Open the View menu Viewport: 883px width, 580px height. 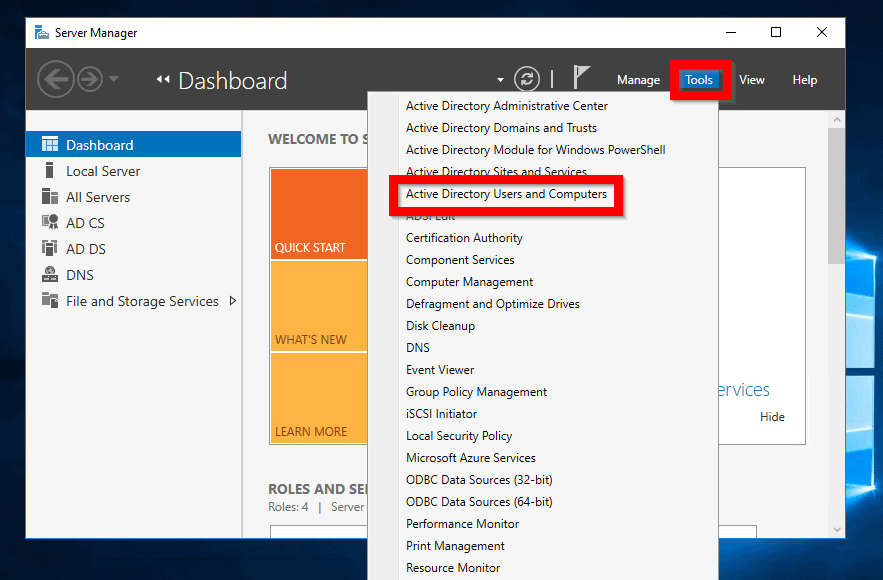(752, 80)
